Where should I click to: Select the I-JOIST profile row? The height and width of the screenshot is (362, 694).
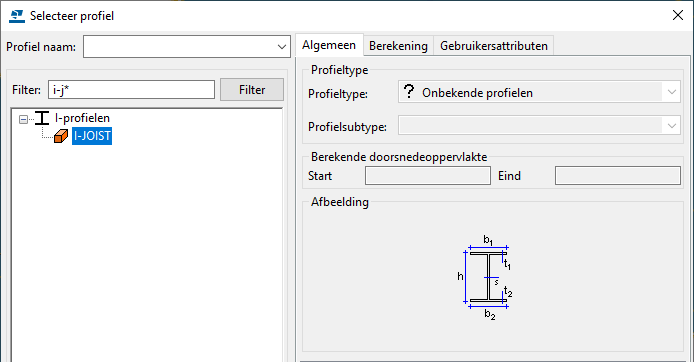click(92, 136)
